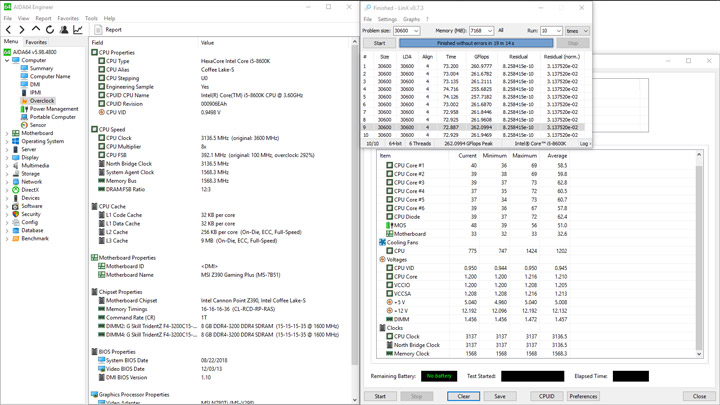
Task: Click the Clocks group icon
Action: (382, 328)
